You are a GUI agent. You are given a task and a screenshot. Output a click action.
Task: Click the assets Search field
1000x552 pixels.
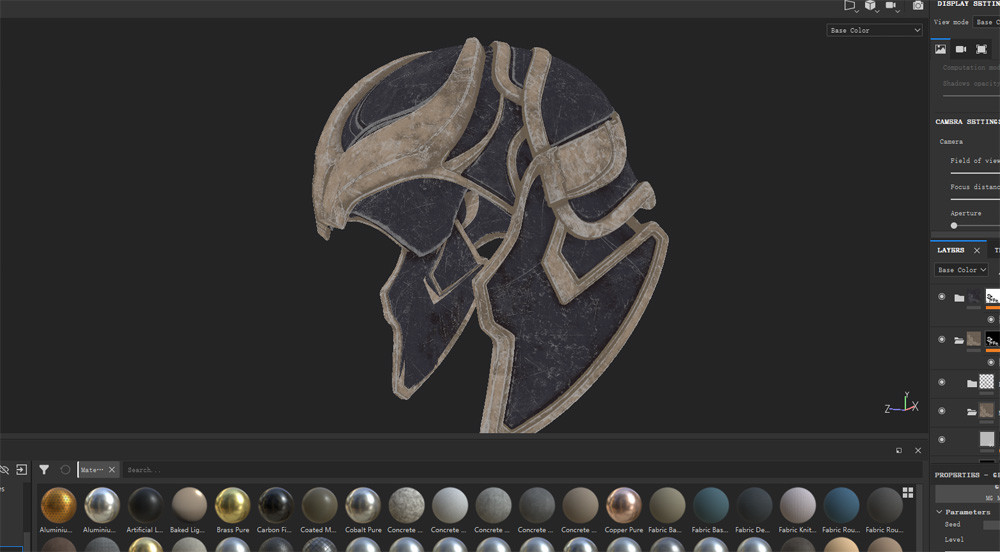(x=522, y=470)
